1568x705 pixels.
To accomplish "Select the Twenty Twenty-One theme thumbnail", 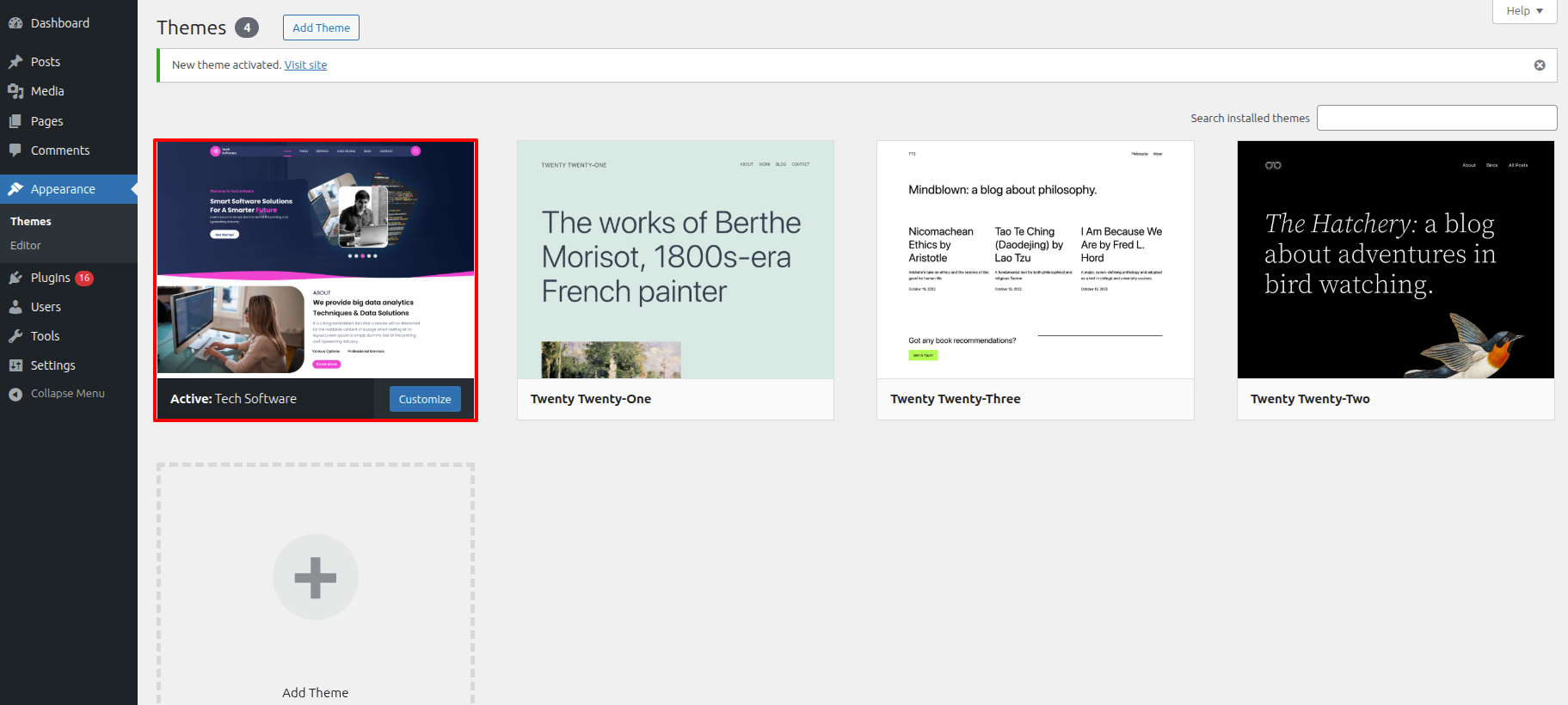I will click(675, 260).
